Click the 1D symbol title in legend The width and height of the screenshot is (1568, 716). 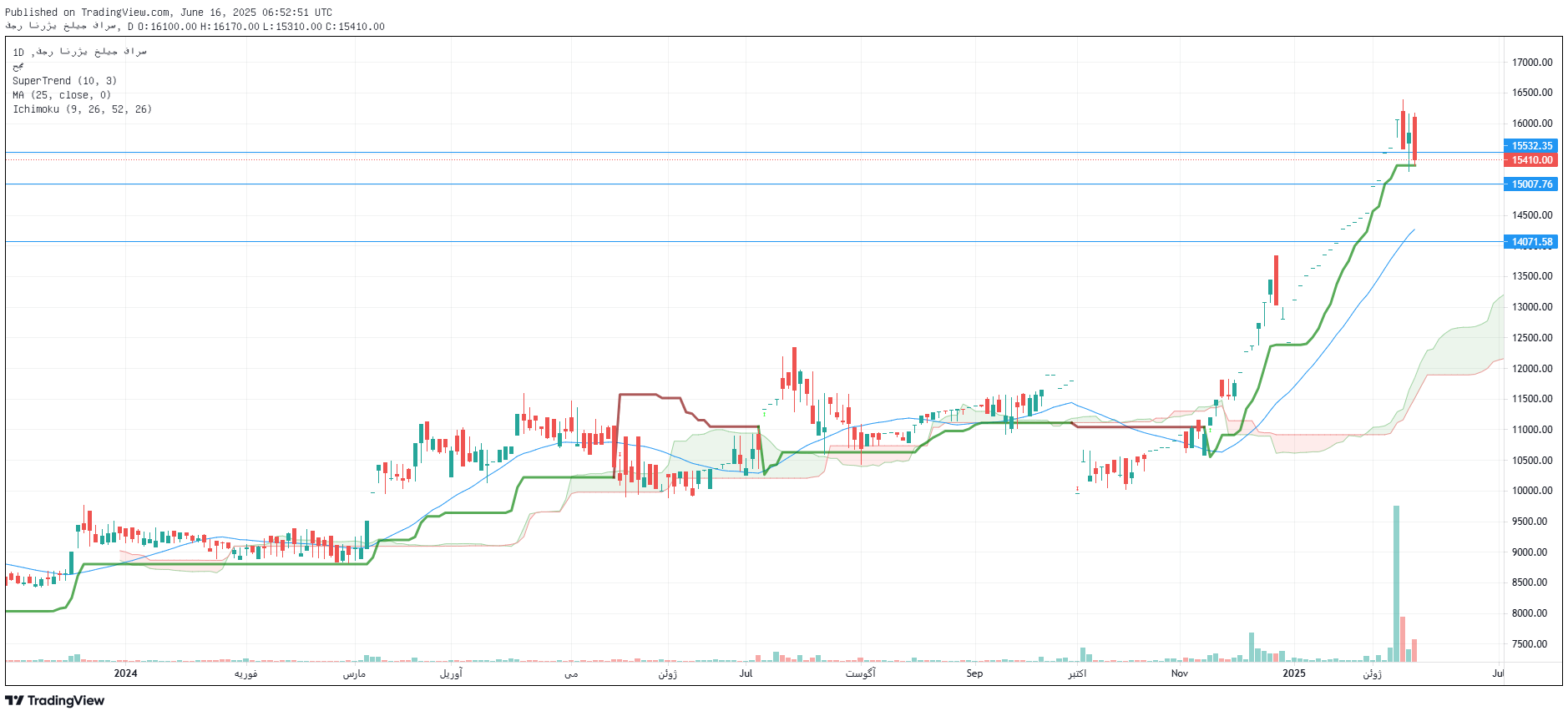pos(79,52)
